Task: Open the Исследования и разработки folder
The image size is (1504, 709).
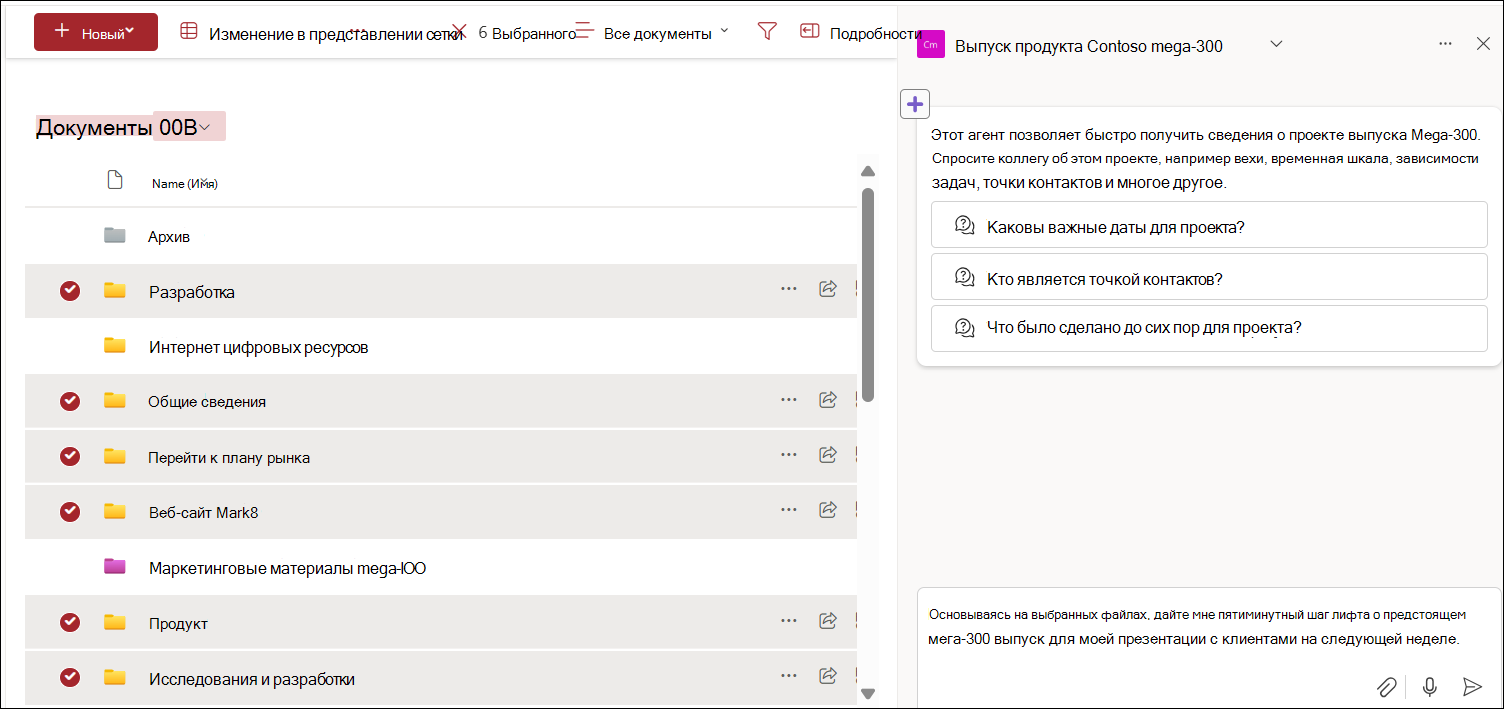Action: pos(252,679)
